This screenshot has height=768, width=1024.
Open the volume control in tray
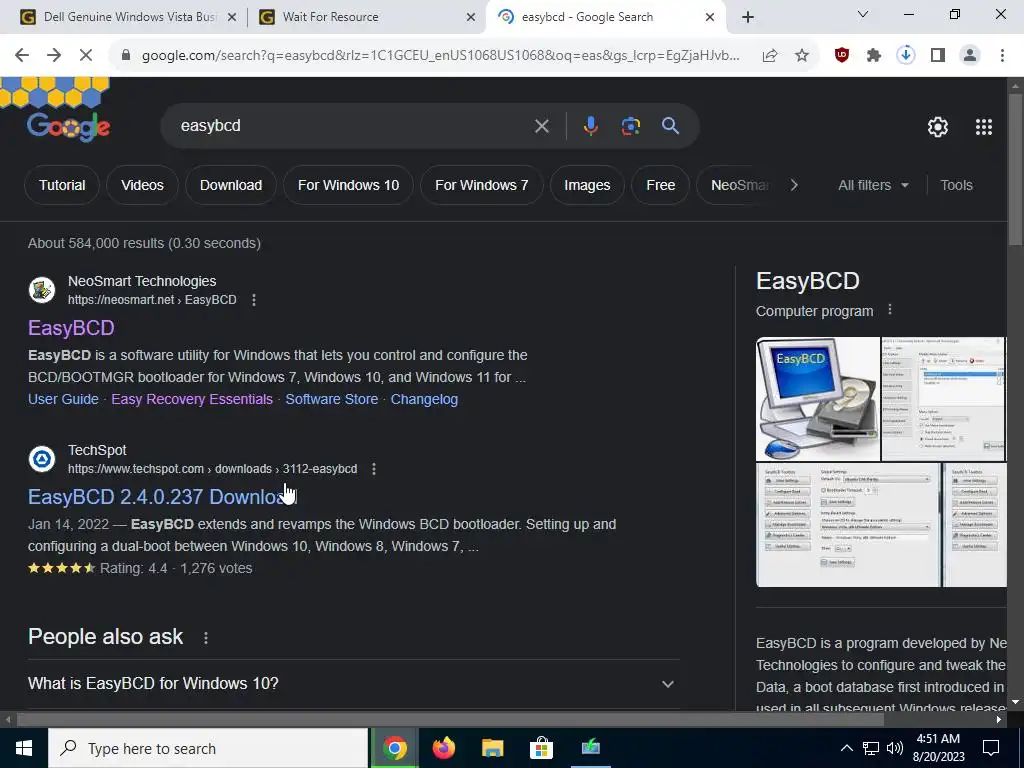(x=895, y=748)
